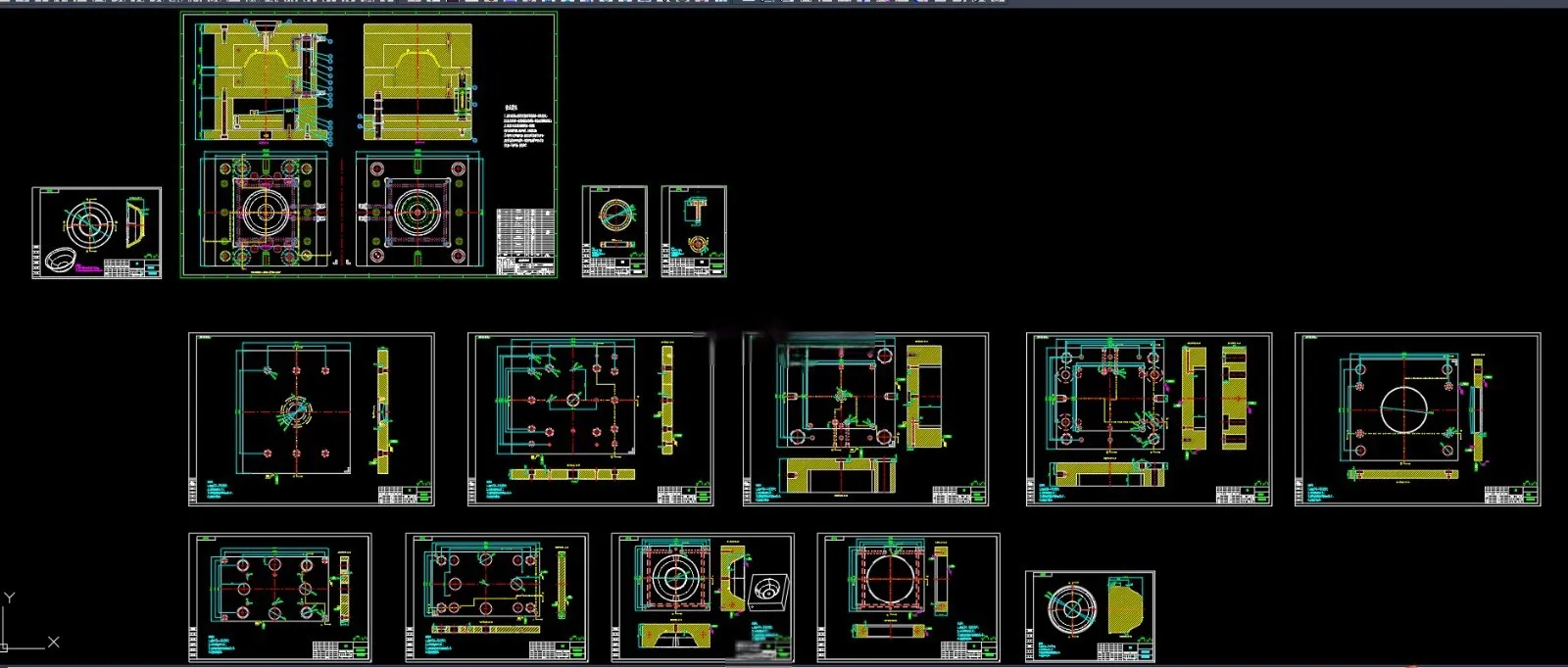1568x668 pixels.
Task: Select the parts list table in the assembly sheet
Action: [x=525, y=242]
